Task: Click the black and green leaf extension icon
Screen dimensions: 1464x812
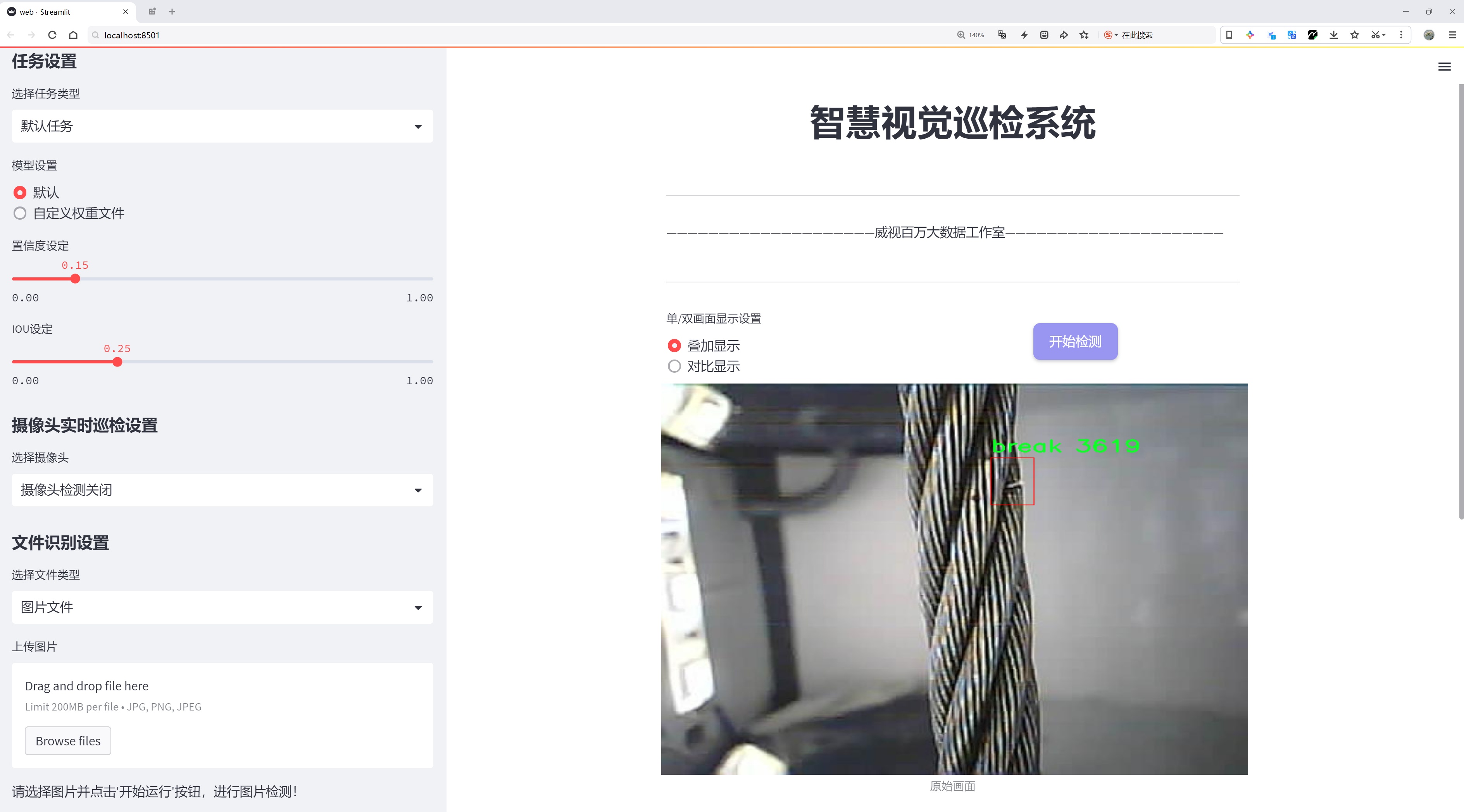Action: click(1313, 35)
